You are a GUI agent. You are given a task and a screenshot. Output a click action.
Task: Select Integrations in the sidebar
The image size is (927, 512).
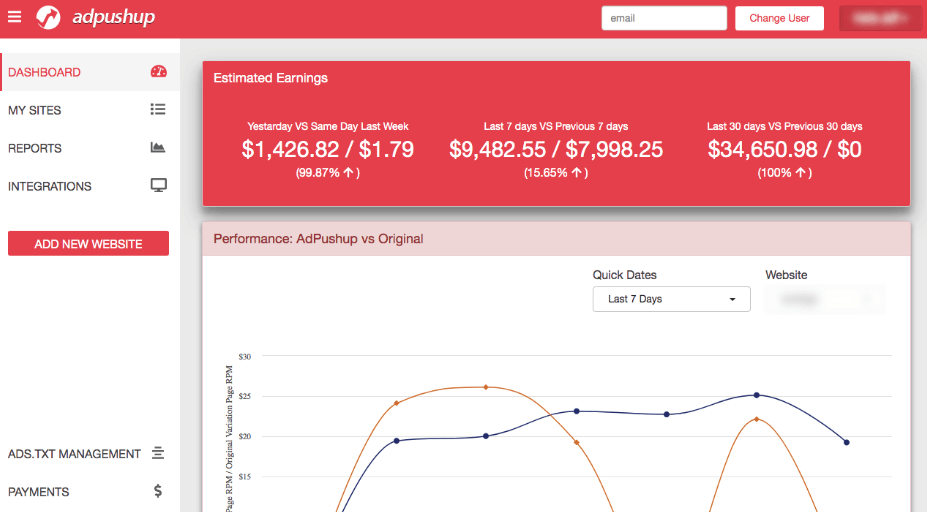pyautogui.click(x=50, y=186)
